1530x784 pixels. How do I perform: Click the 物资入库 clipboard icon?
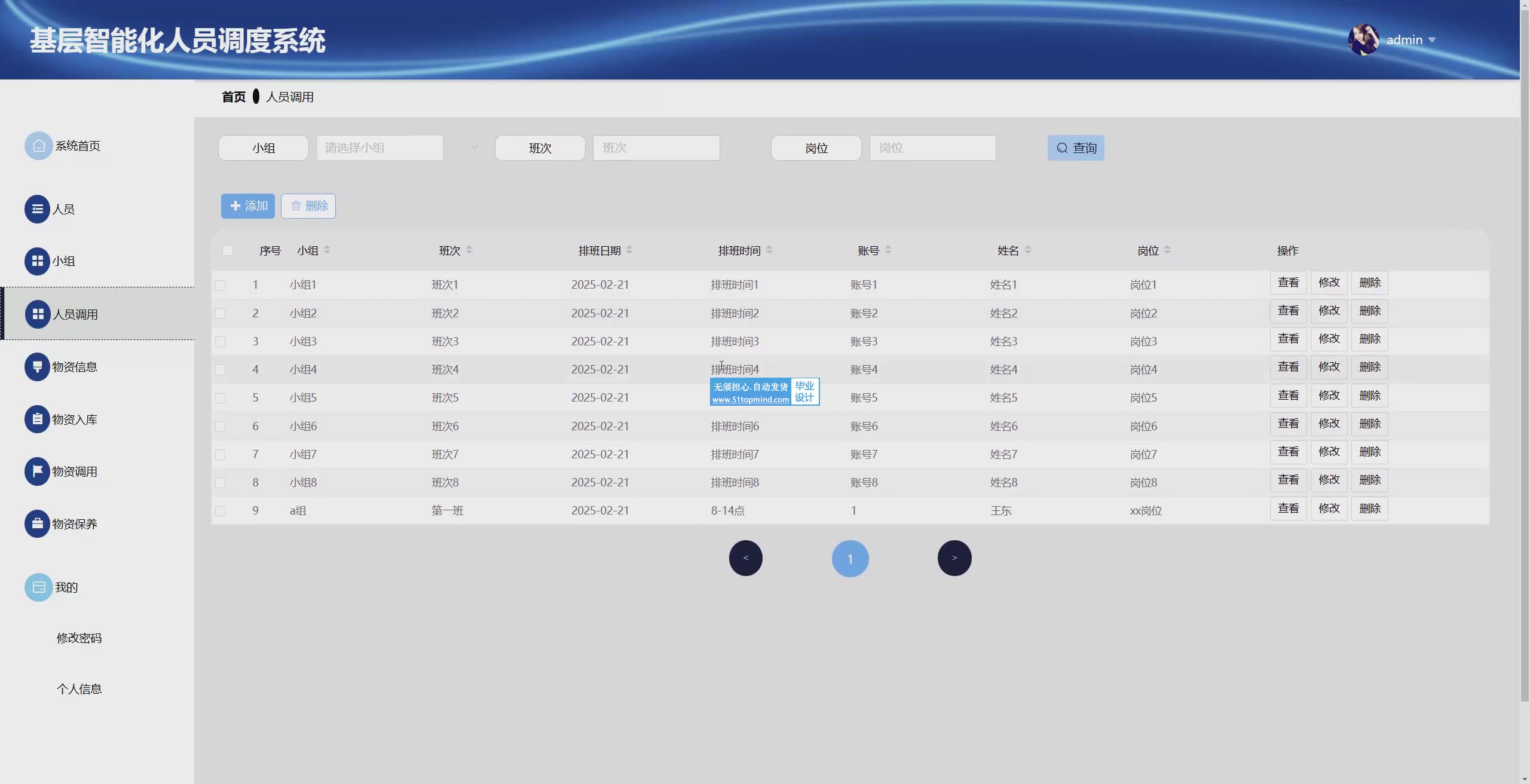pyautogui.click(x=37, y=419)
